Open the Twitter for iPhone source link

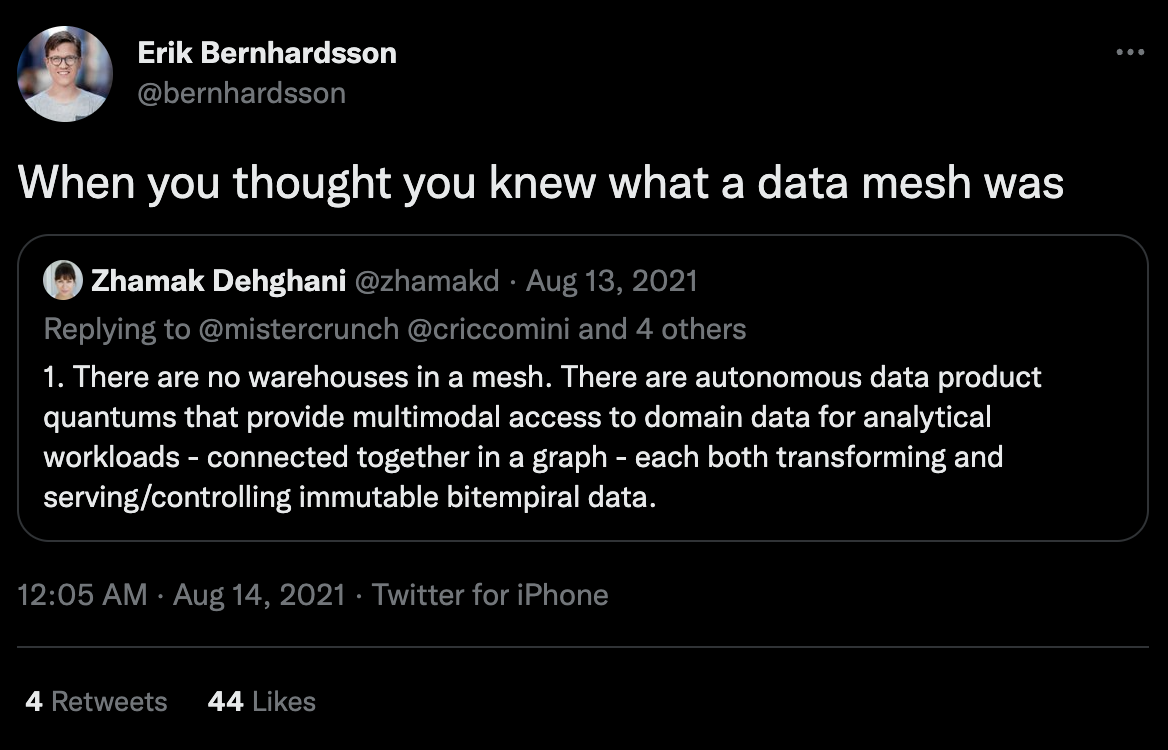(490, 594)
